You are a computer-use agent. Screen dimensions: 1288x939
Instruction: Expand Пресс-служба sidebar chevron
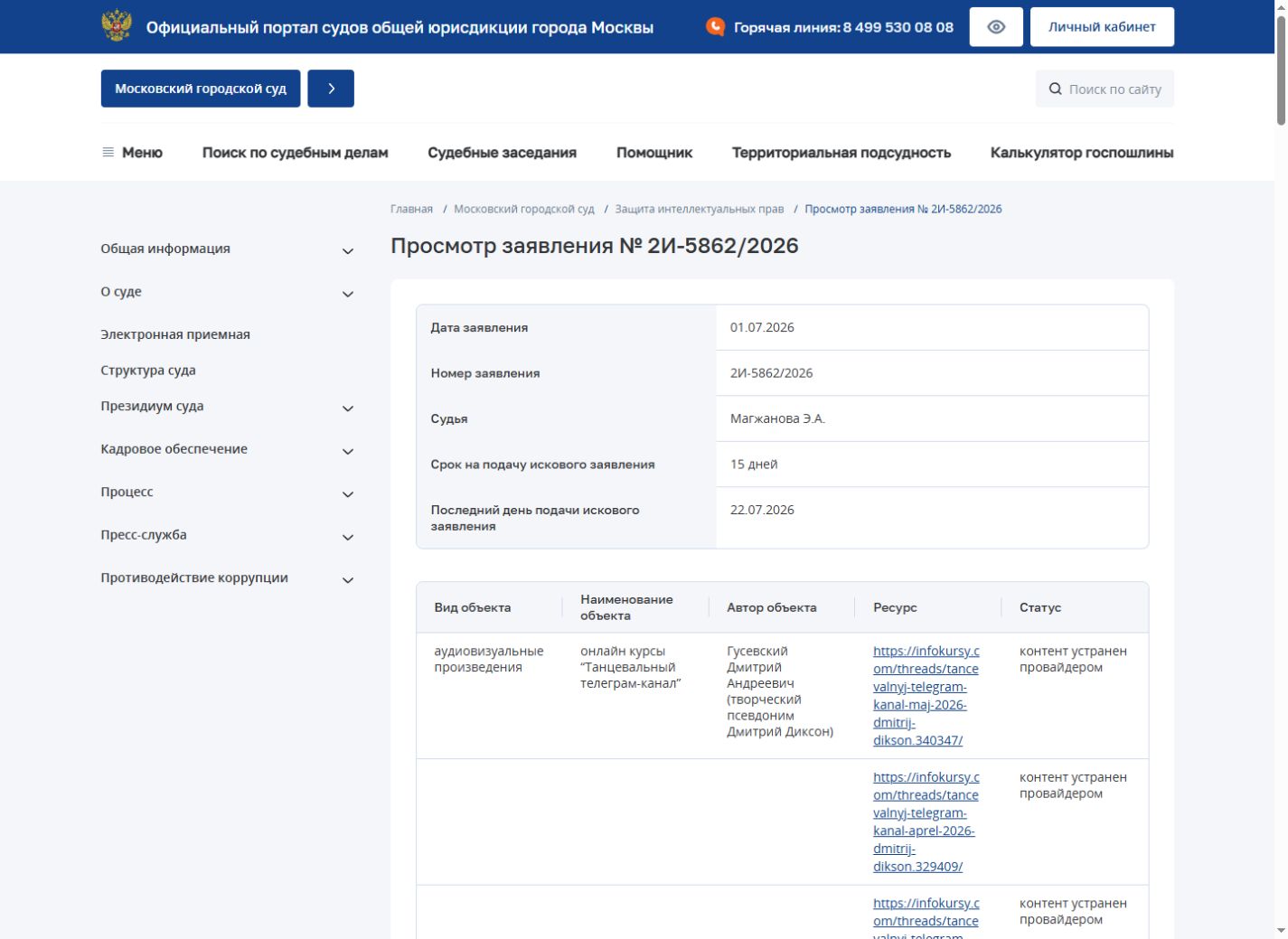(x=348, y=537)
